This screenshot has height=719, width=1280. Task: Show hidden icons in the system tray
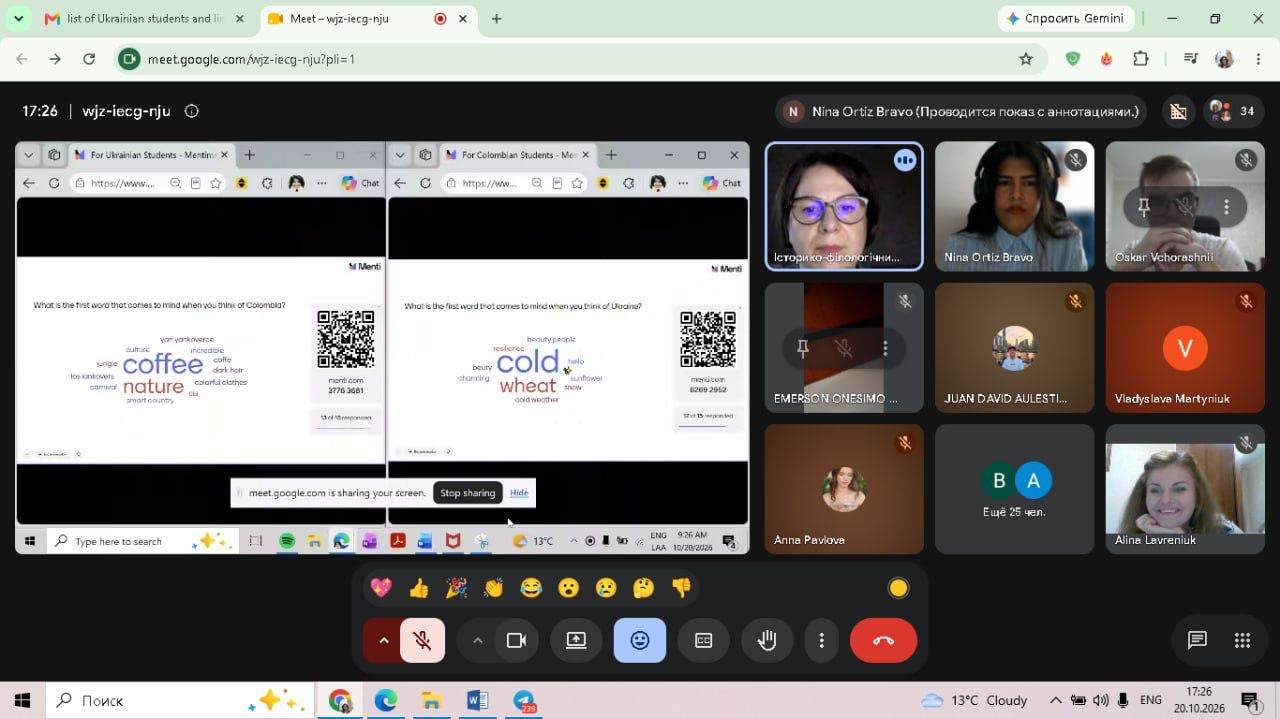click(x=1055, y=700)
